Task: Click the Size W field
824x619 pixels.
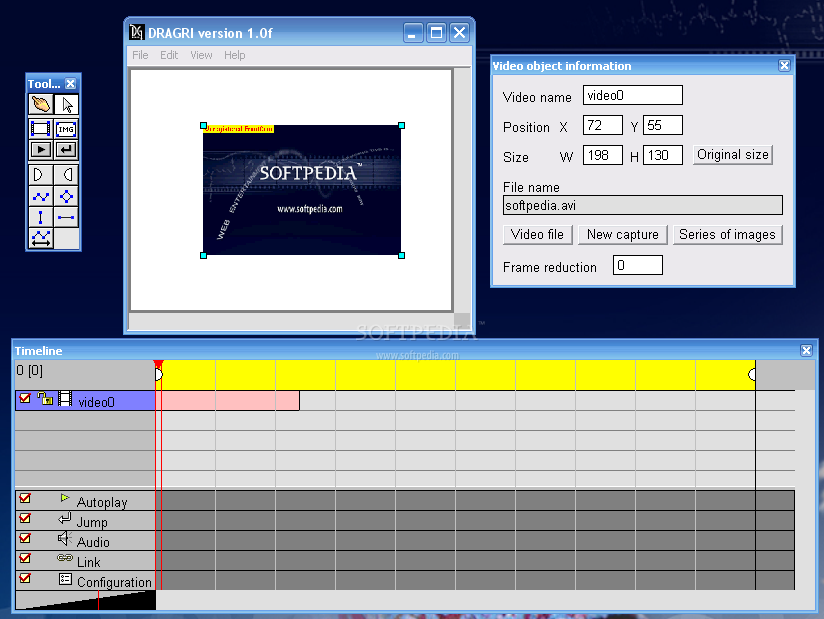Action: [x=603, y=155]
